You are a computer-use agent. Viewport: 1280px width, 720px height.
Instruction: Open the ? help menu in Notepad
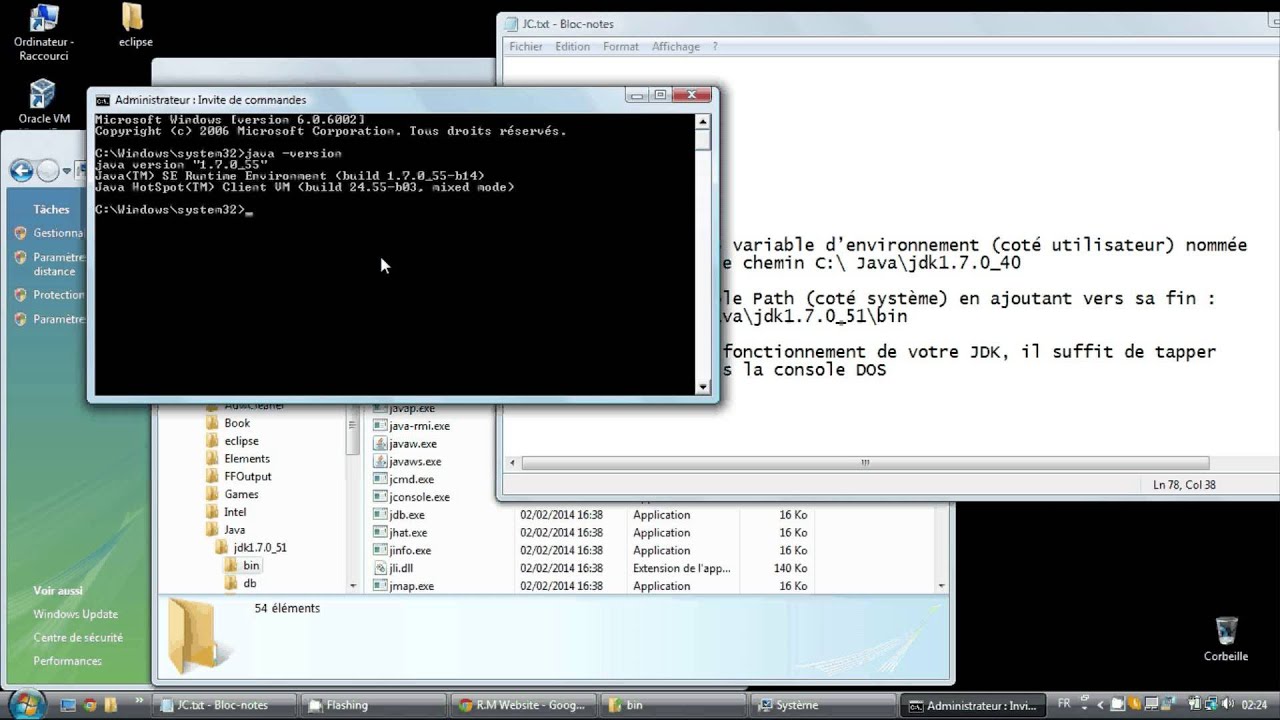tap(715, 46)
